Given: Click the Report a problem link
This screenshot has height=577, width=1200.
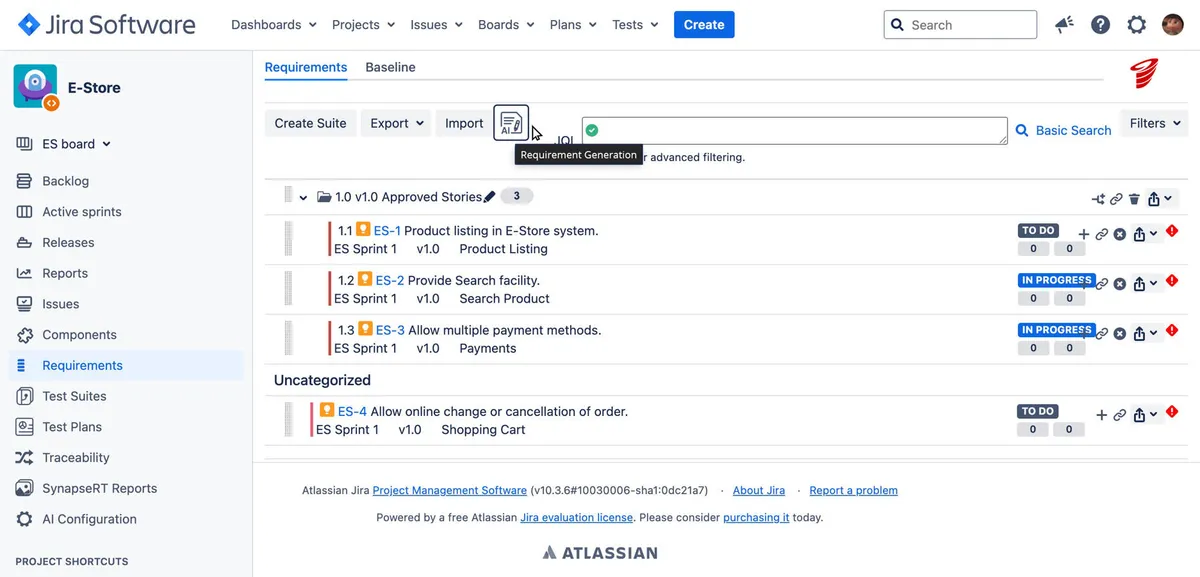Looking at the screenshot, I should pos(853,491).
